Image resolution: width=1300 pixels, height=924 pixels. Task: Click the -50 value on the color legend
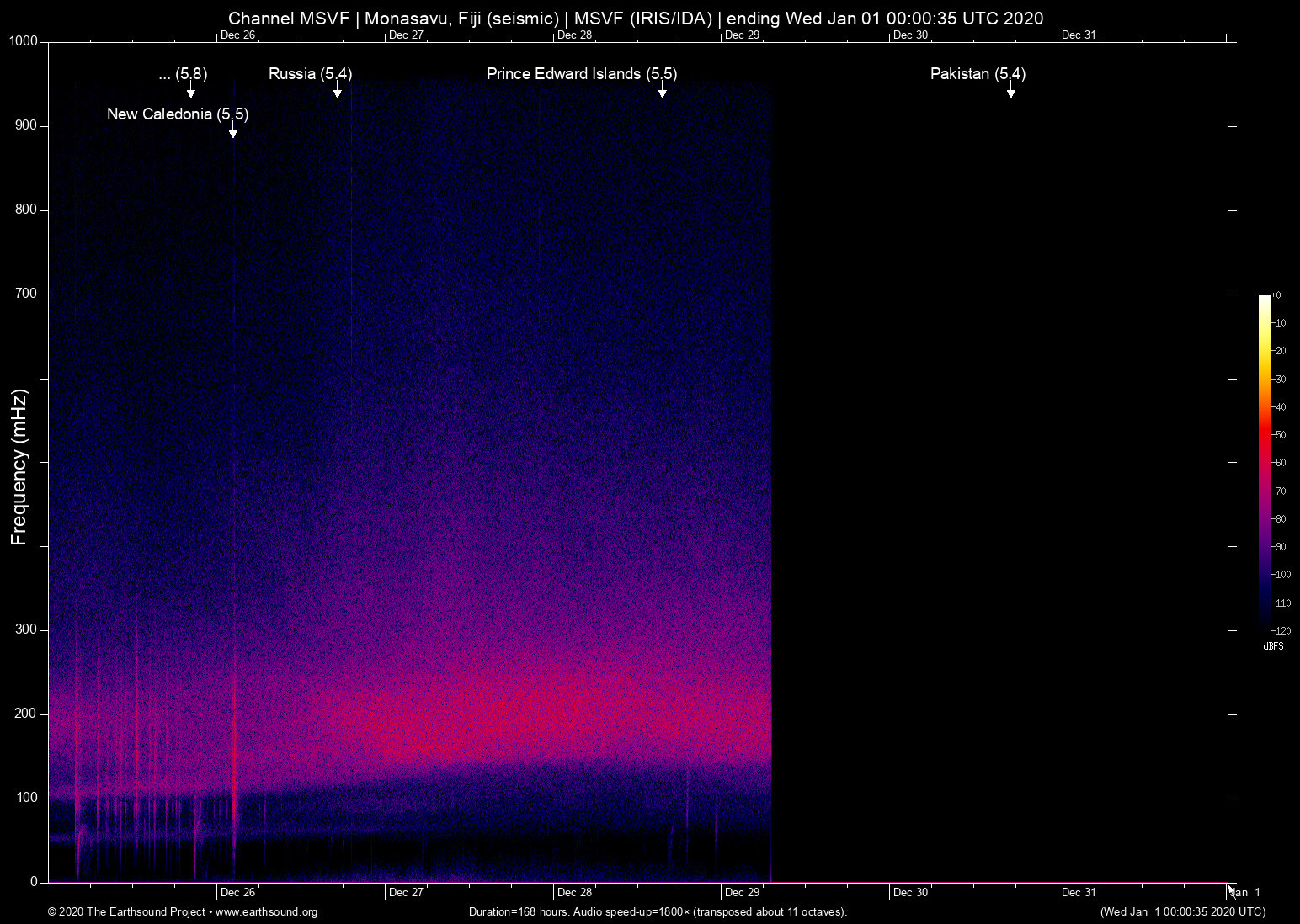point(1279,435)
